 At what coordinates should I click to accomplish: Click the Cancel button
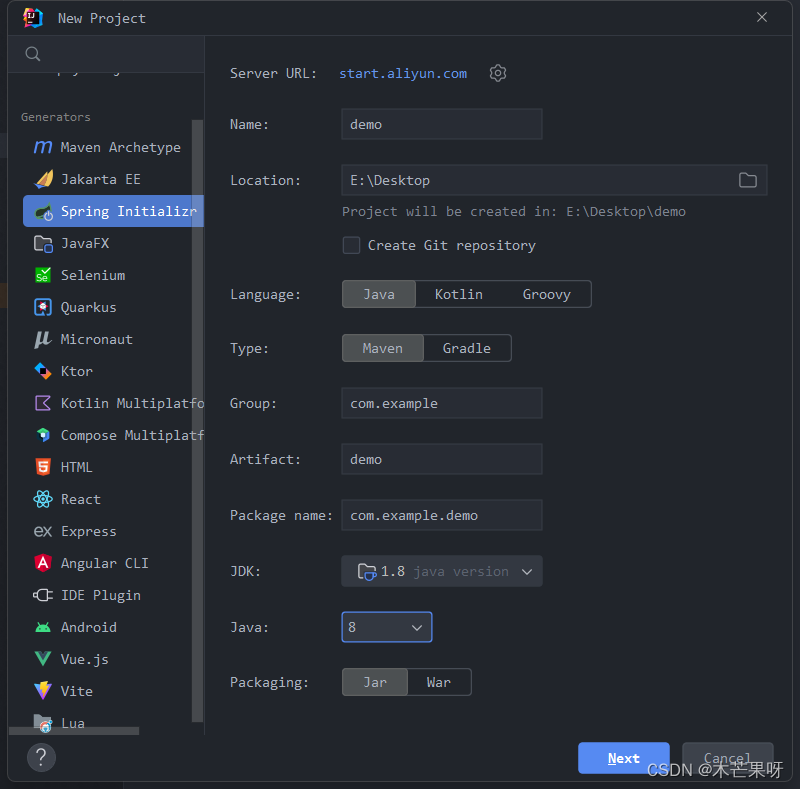(x=728, y=758)
